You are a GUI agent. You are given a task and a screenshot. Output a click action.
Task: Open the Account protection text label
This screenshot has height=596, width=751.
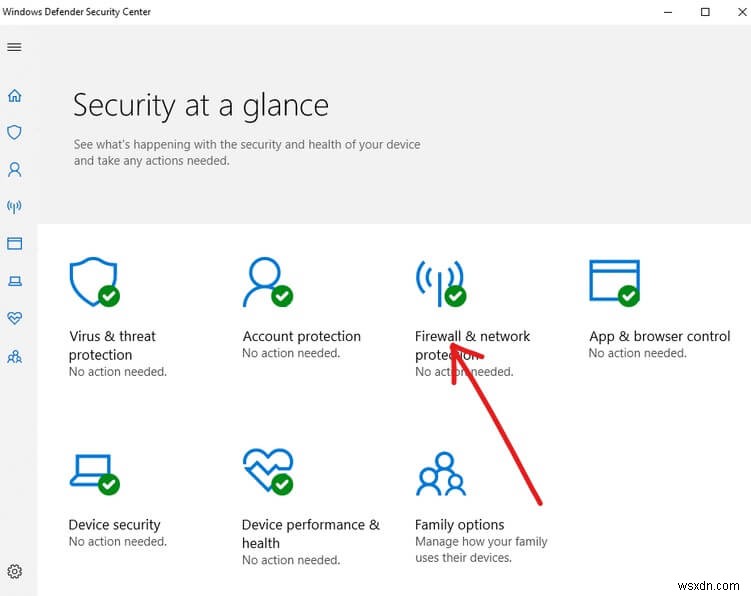[x=301, y=337]
